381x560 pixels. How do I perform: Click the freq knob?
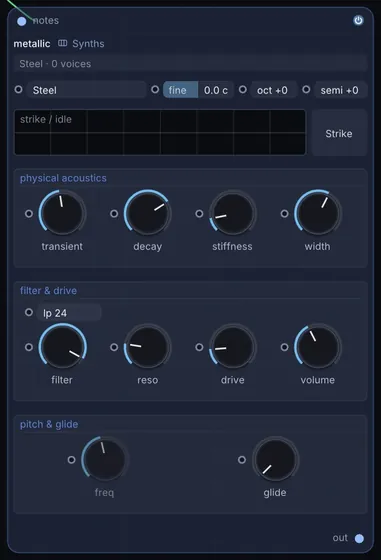[105, 459]
